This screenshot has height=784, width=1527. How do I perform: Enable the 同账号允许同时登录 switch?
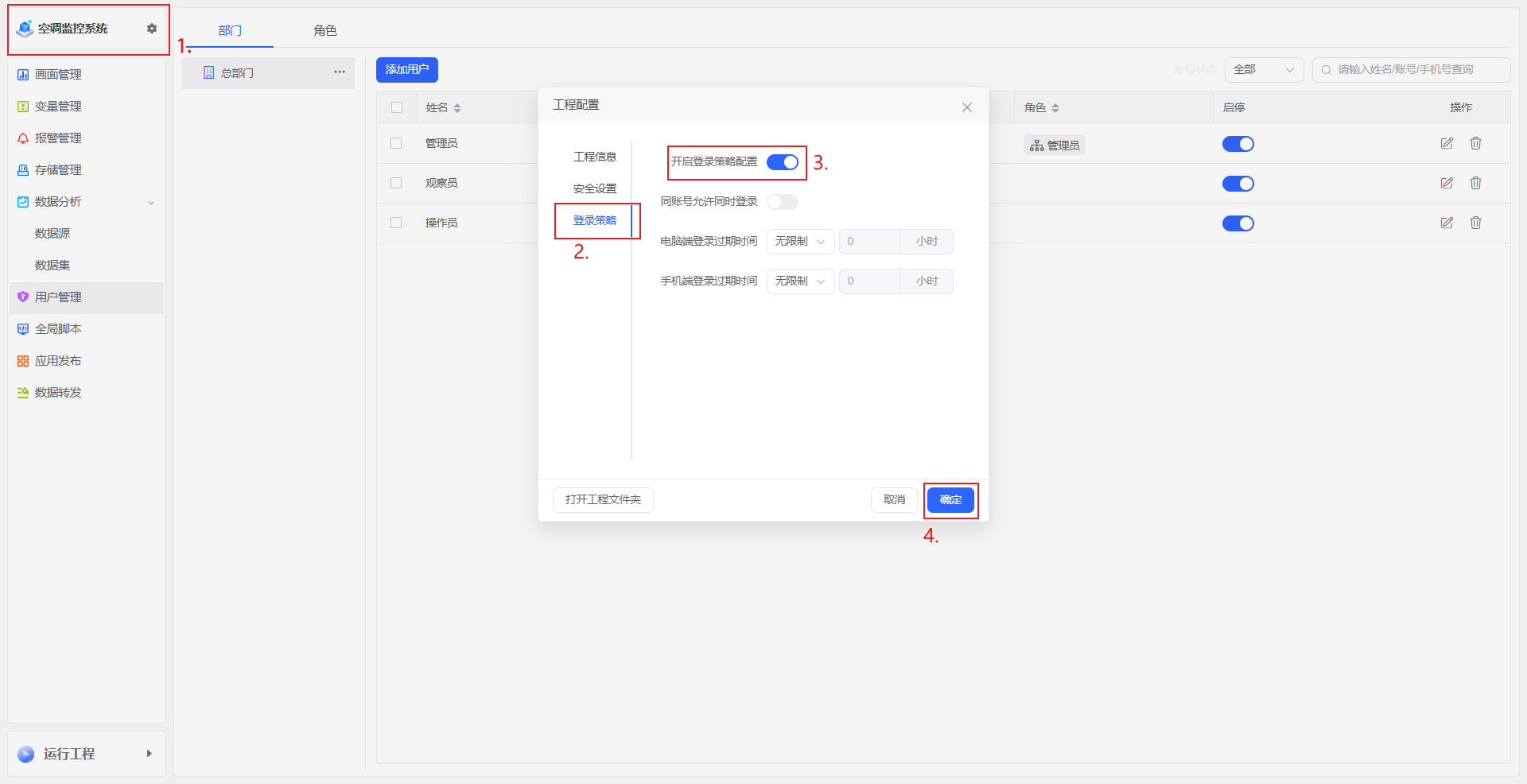782,202
